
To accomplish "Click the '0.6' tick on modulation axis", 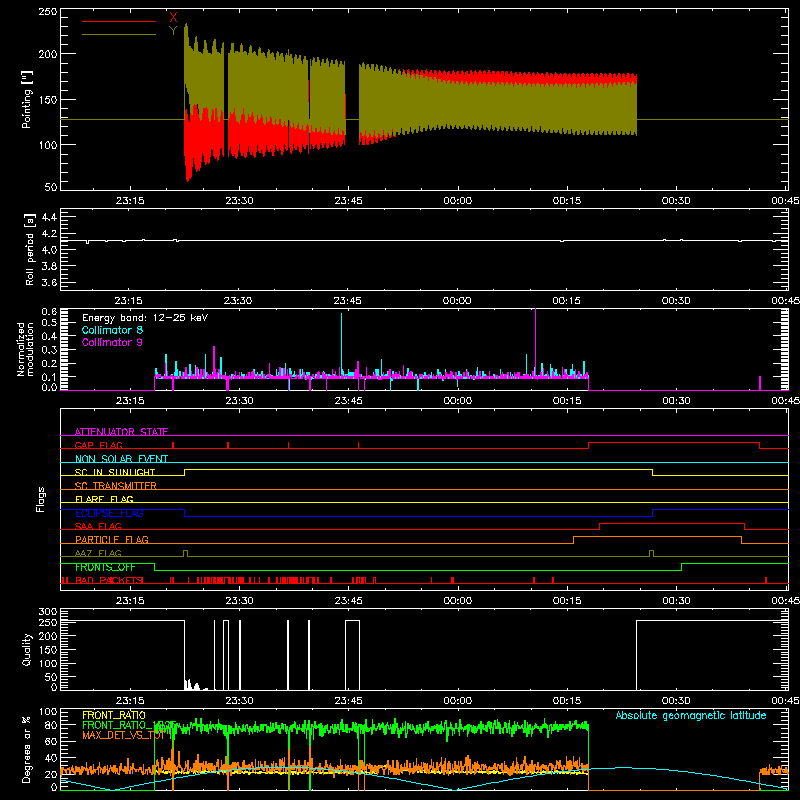I will pos(49,311).
